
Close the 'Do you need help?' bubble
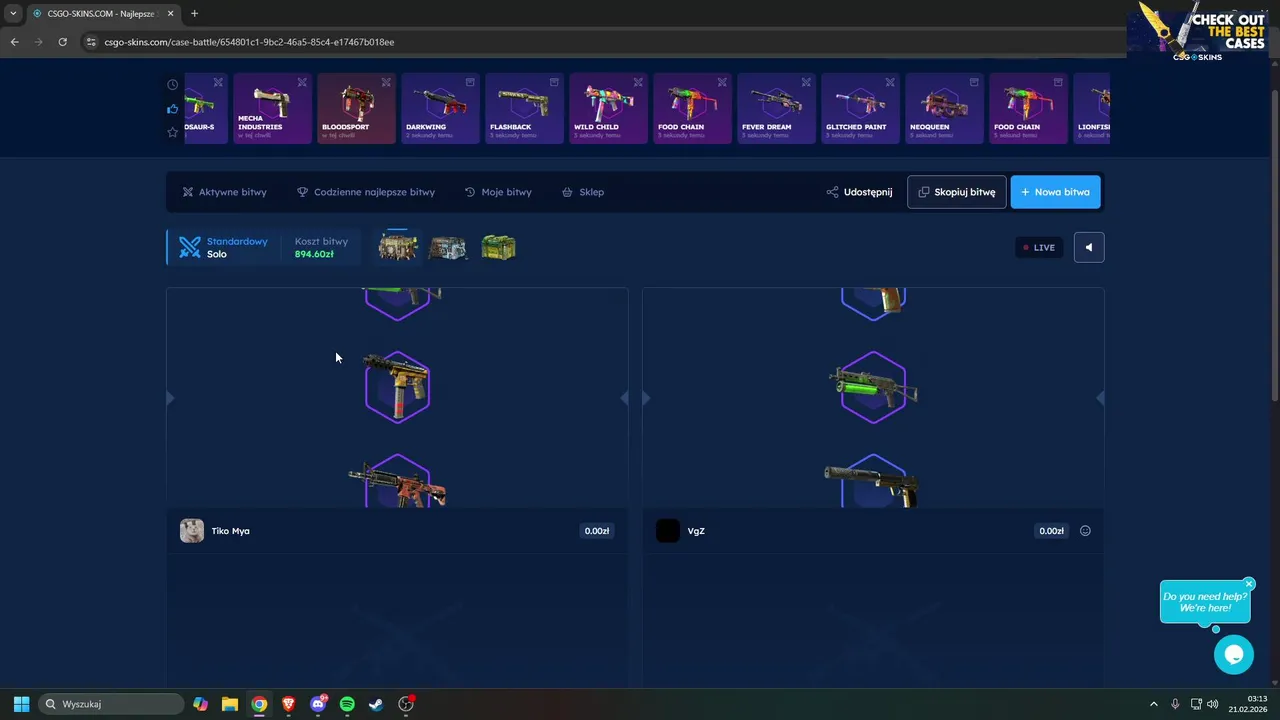(x=1249, y=583)
